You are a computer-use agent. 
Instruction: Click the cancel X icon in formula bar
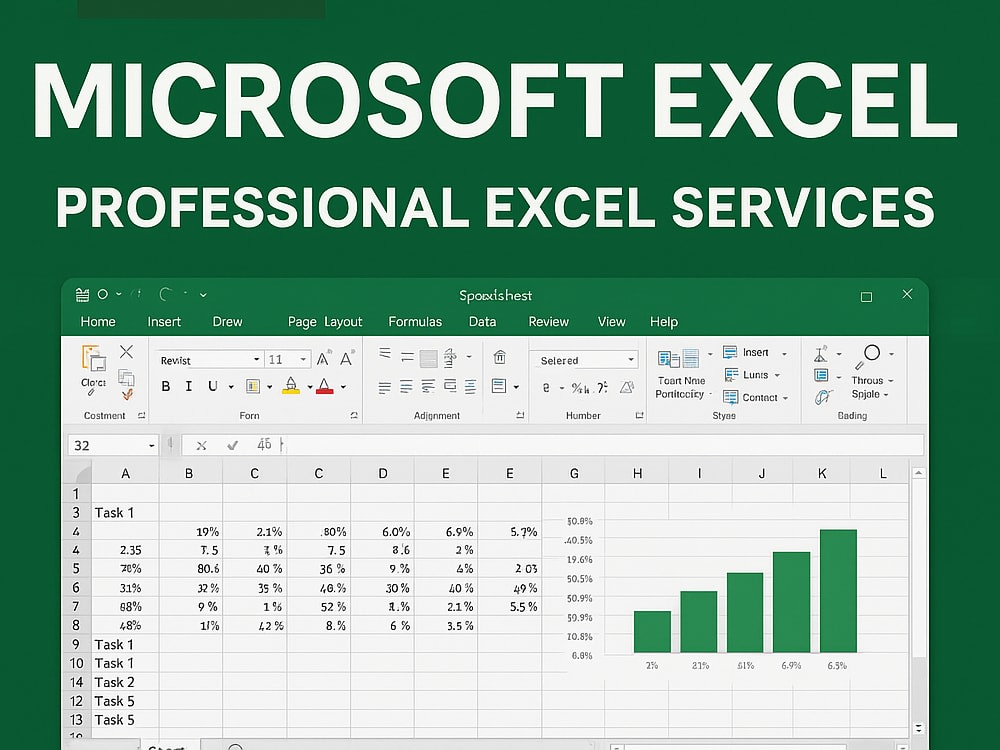pos(202,445)
